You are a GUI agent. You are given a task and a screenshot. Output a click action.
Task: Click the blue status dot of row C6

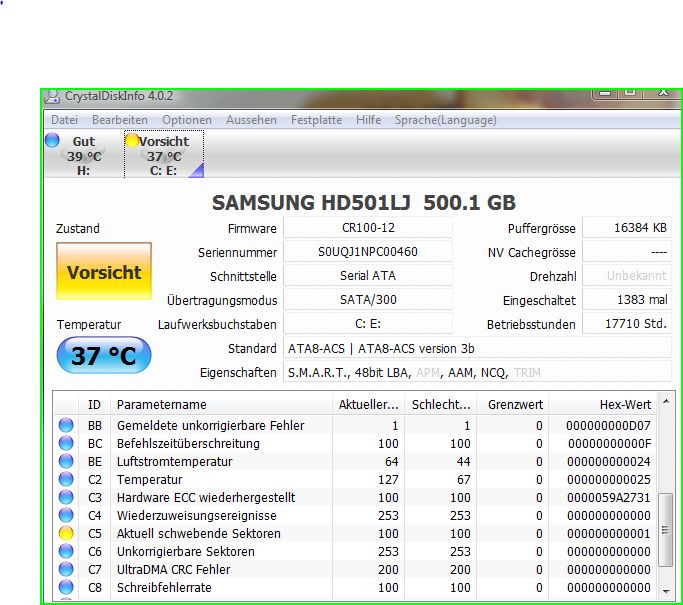tap(66, 551)
